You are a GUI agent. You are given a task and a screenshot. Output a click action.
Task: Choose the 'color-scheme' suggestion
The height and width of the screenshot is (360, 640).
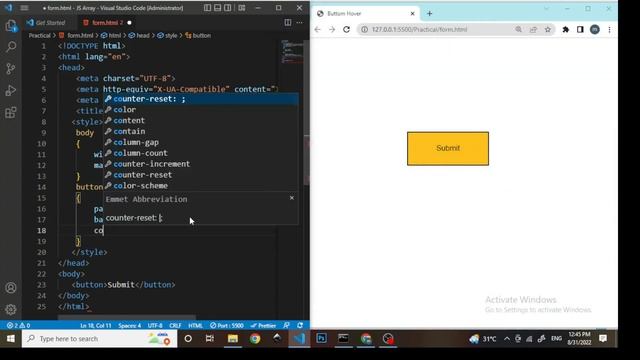[201, 186]
